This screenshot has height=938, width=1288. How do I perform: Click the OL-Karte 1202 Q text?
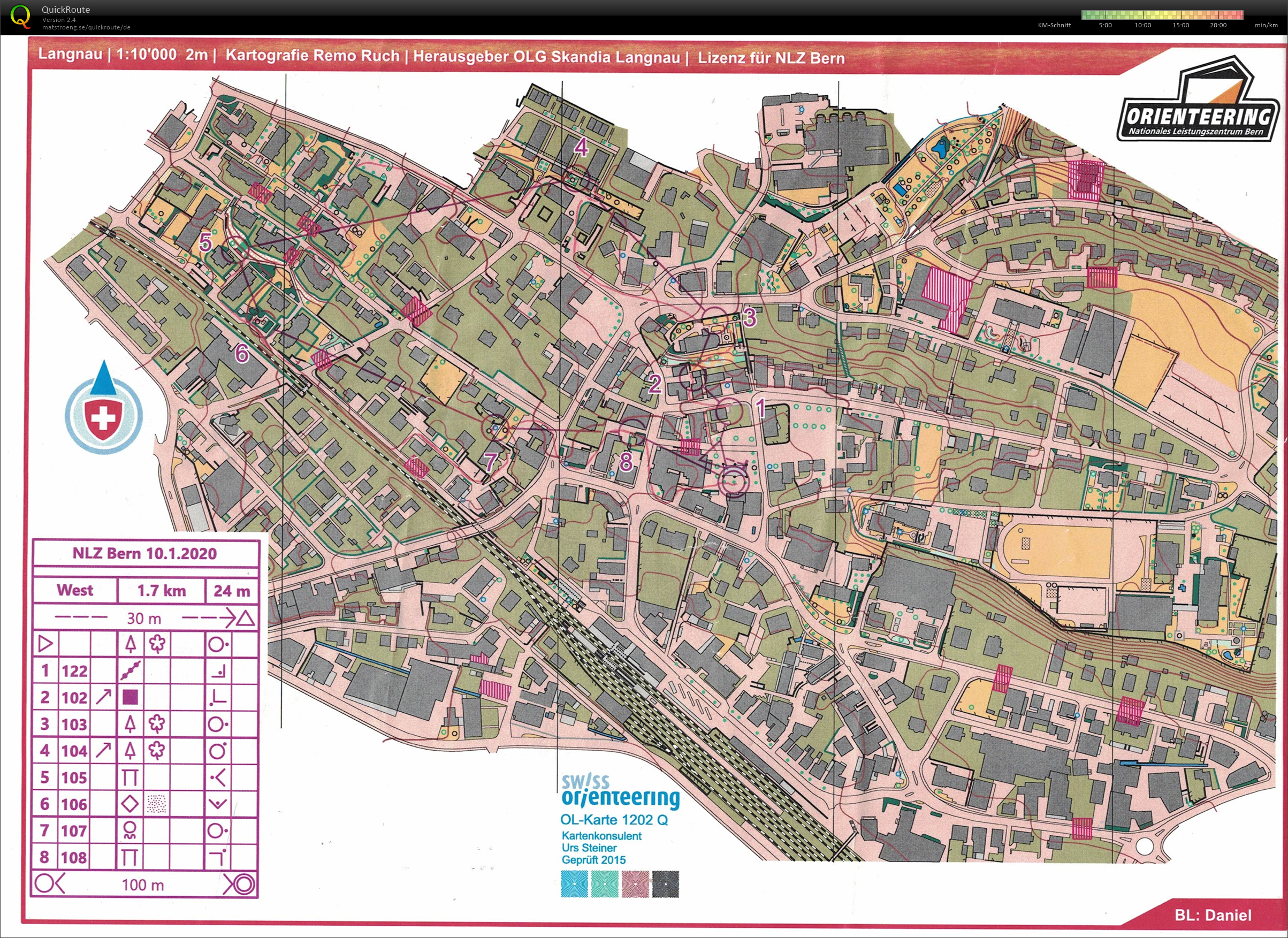click(614, 819)
